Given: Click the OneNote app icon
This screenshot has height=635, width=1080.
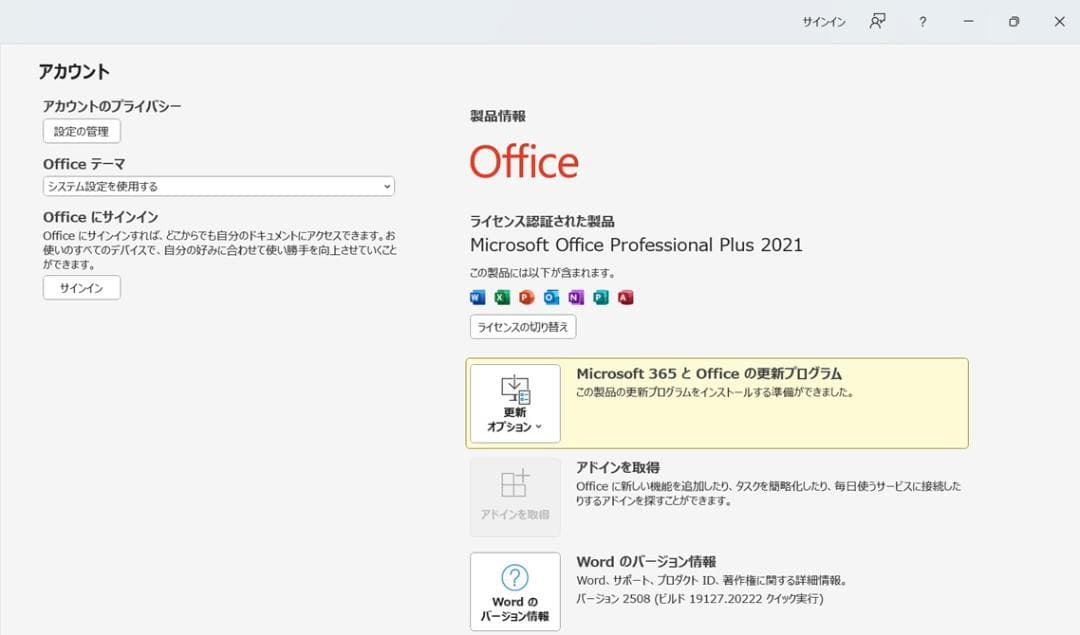Looking at the screenshot, I should pyautogui.click(x=576, y=297).
